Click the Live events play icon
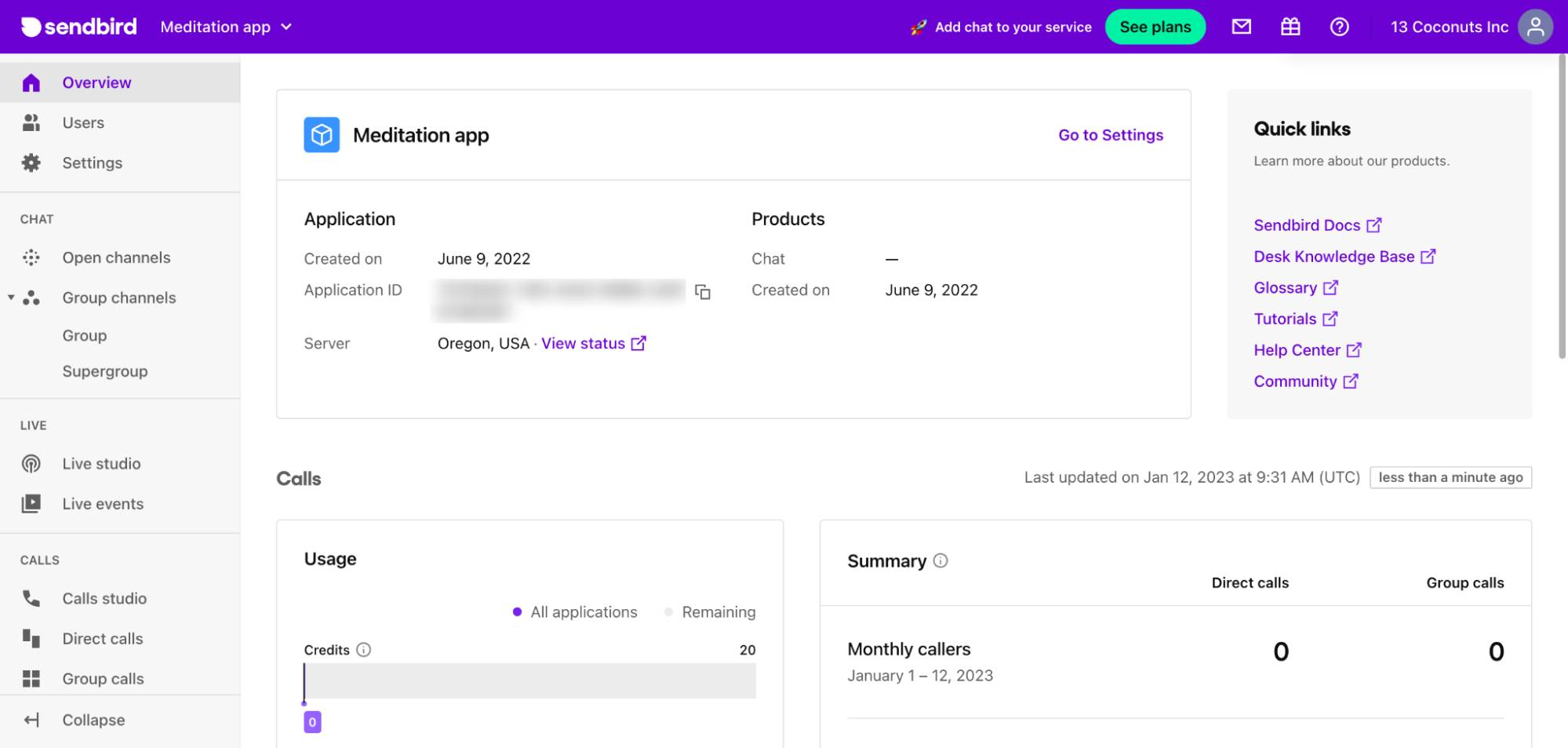This screenshot has height=748, width=1568. tap(31, 504)
